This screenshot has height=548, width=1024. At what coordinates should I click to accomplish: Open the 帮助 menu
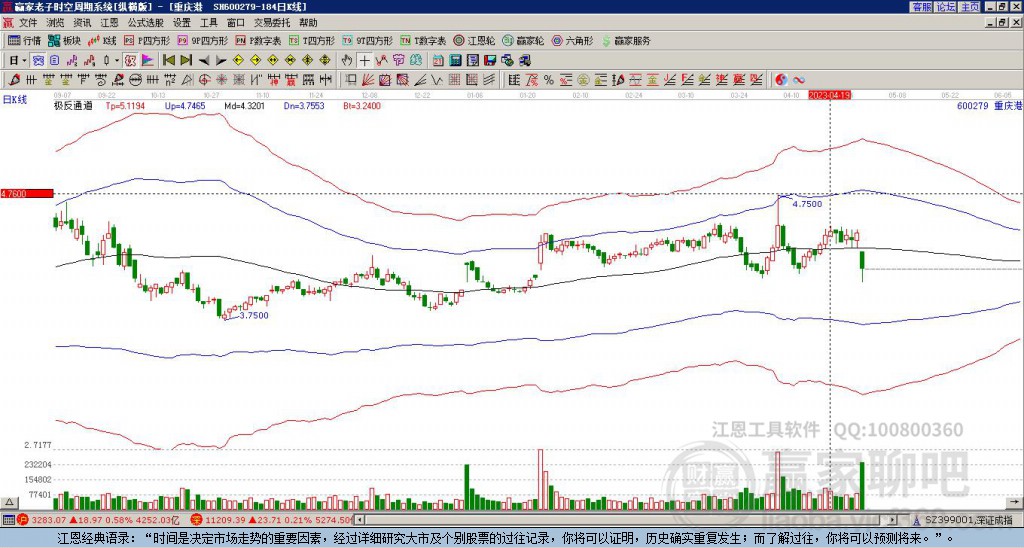coord(308,23)
